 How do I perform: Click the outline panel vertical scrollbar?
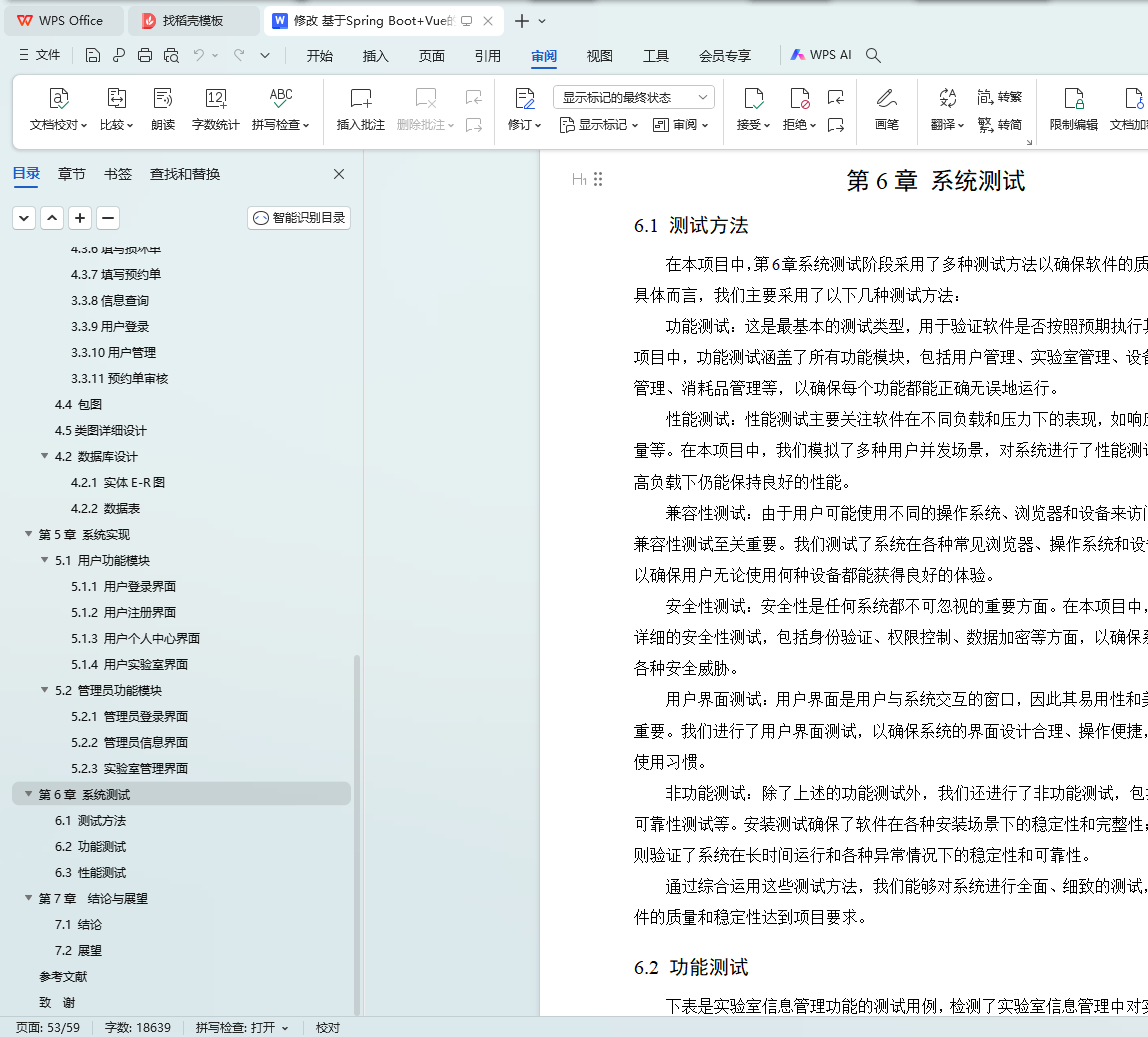click(357, 833)
